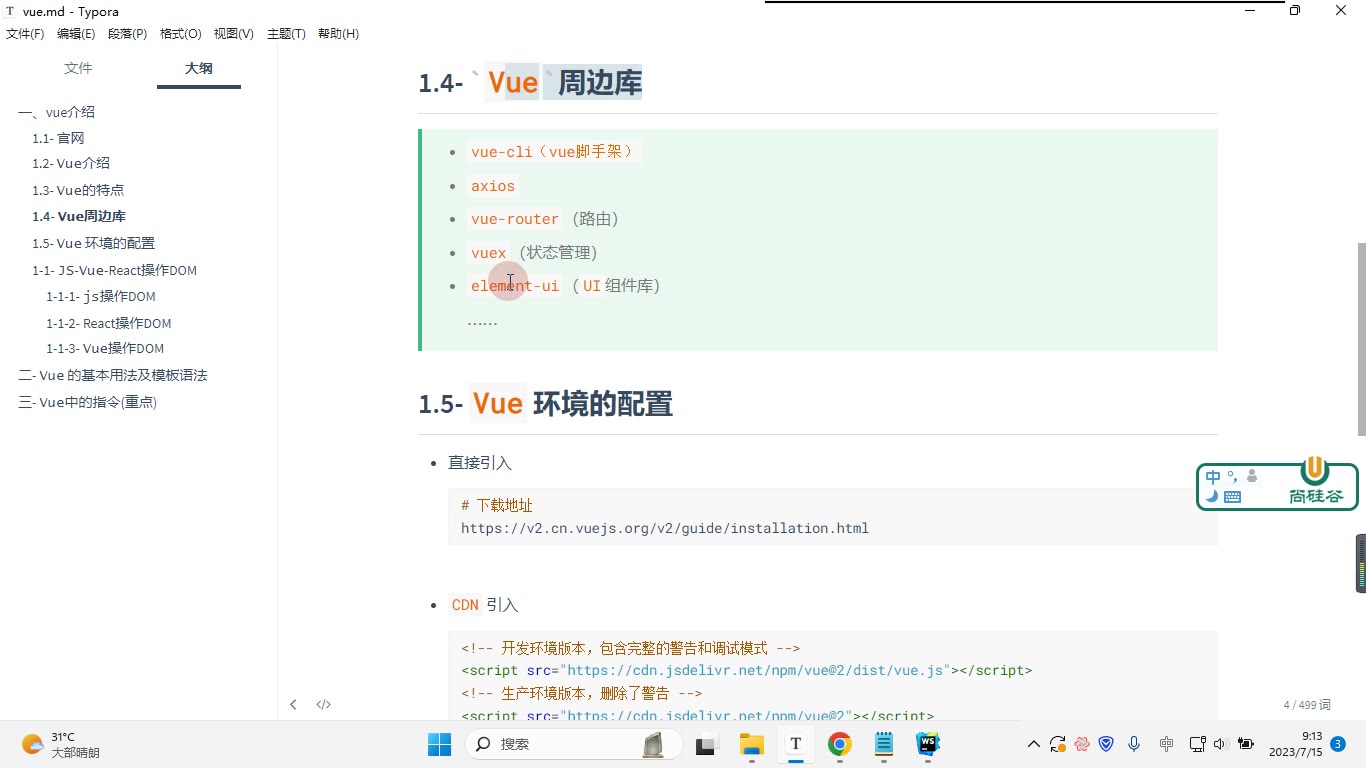The image size is (1366, 768).
Task: Toggle punctuation mode in IME toolbar
Action: [1232, 477]
